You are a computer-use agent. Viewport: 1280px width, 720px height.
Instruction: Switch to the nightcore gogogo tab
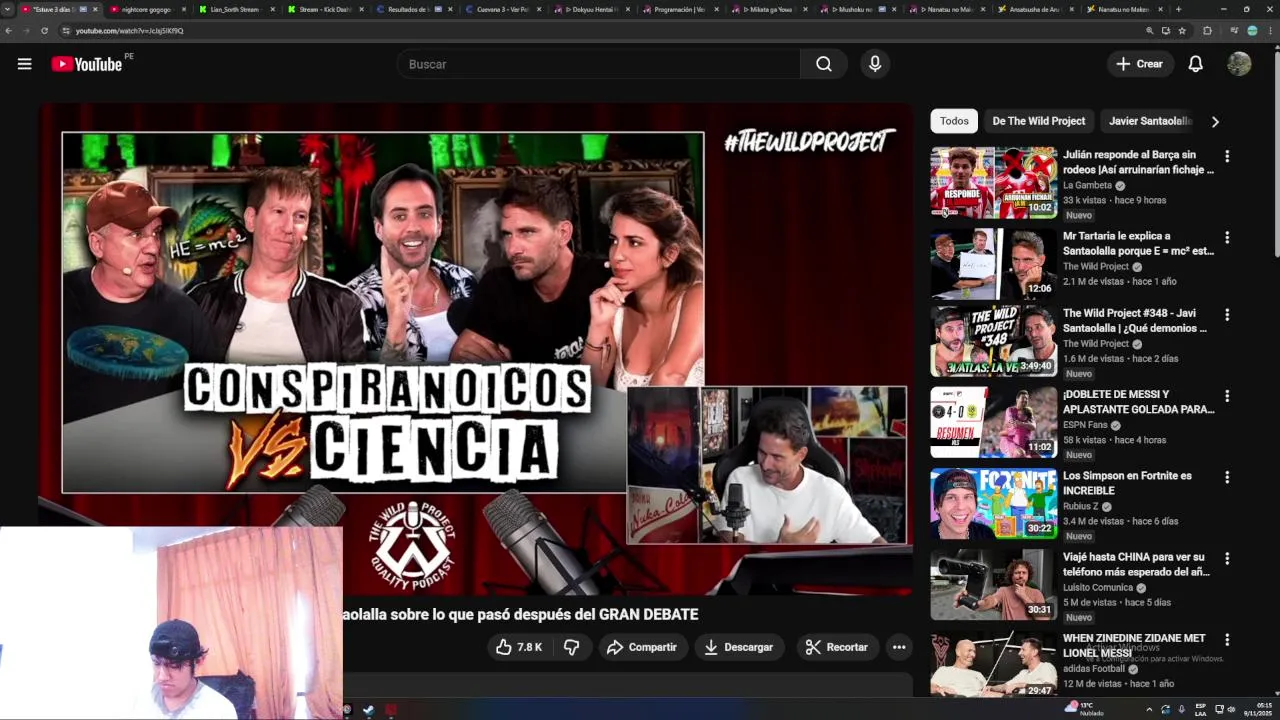click(147, 9)
